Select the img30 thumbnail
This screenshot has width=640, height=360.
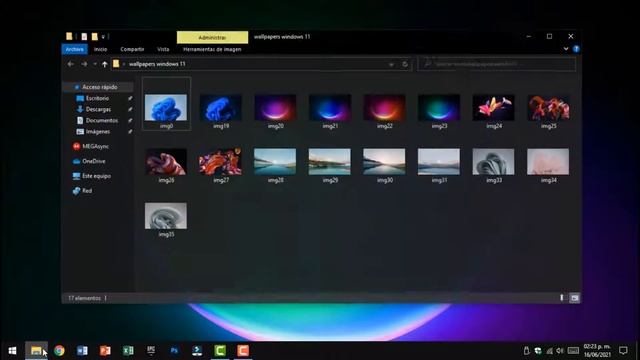(x=384, y=162)
